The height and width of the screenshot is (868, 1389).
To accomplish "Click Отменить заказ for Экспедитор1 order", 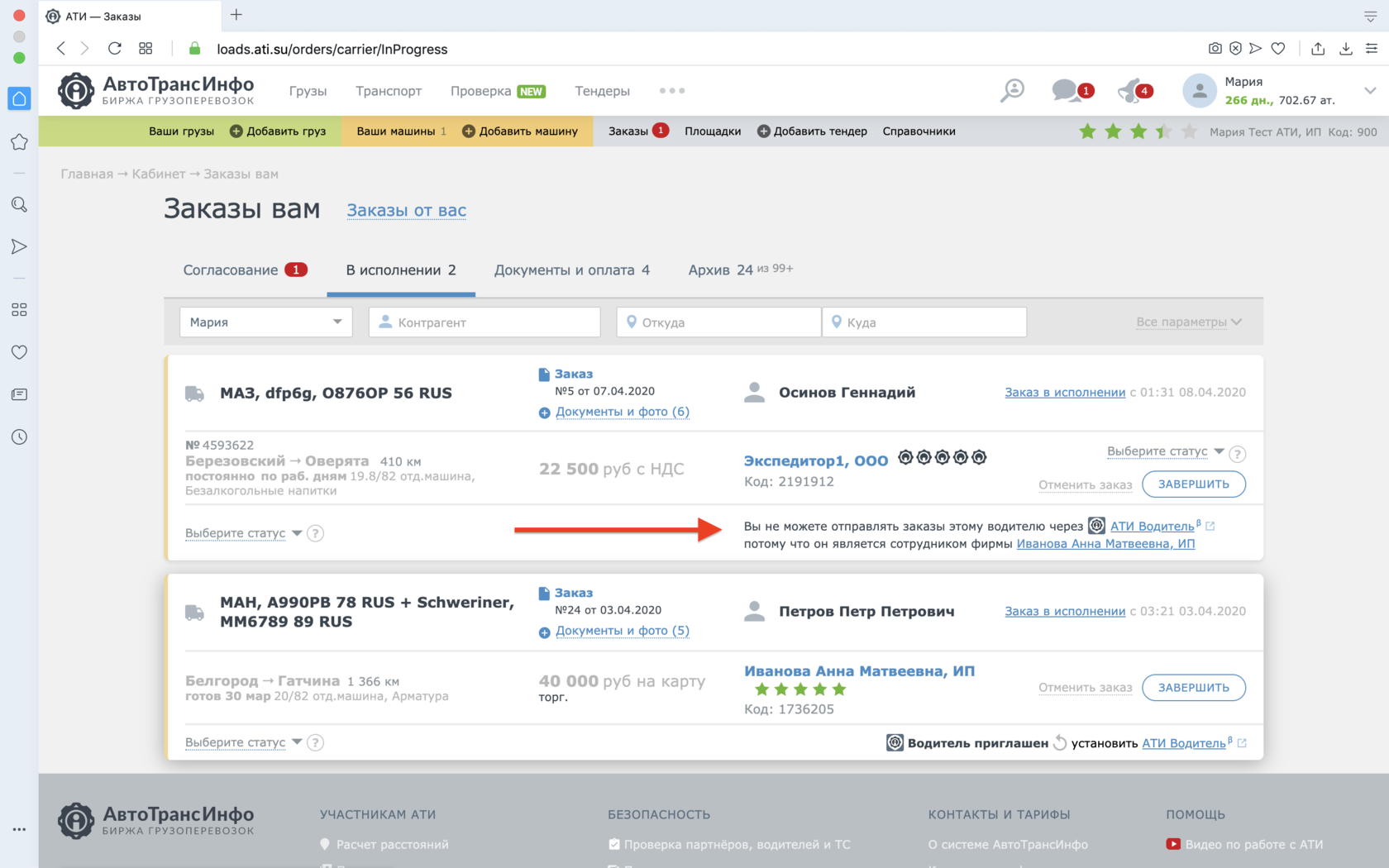I will [x=1086, y=484].
